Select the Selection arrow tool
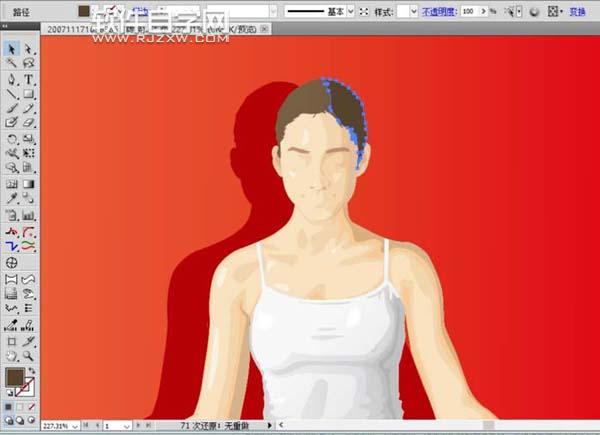Screen dimensions: 600x435 11,48
